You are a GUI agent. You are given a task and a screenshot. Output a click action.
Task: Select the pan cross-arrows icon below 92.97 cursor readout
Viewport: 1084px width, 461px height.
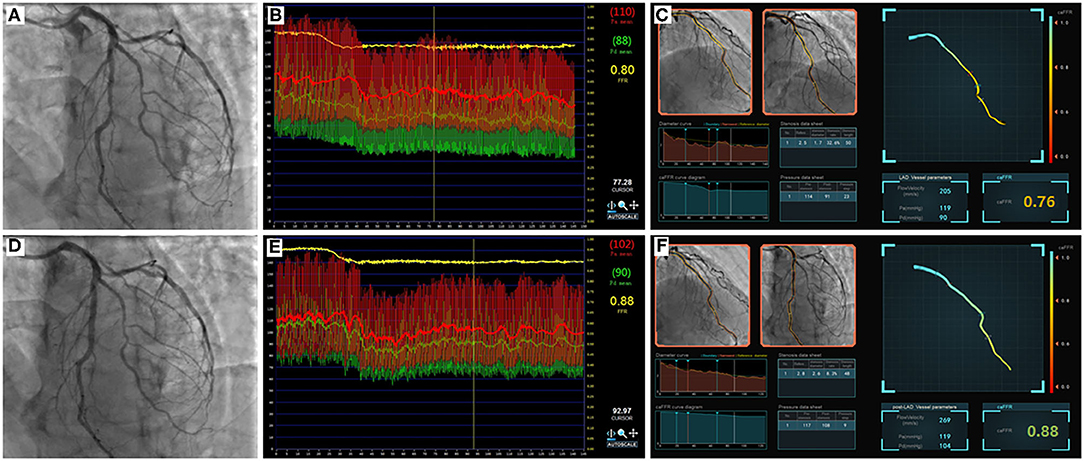(x=633, y=433)
